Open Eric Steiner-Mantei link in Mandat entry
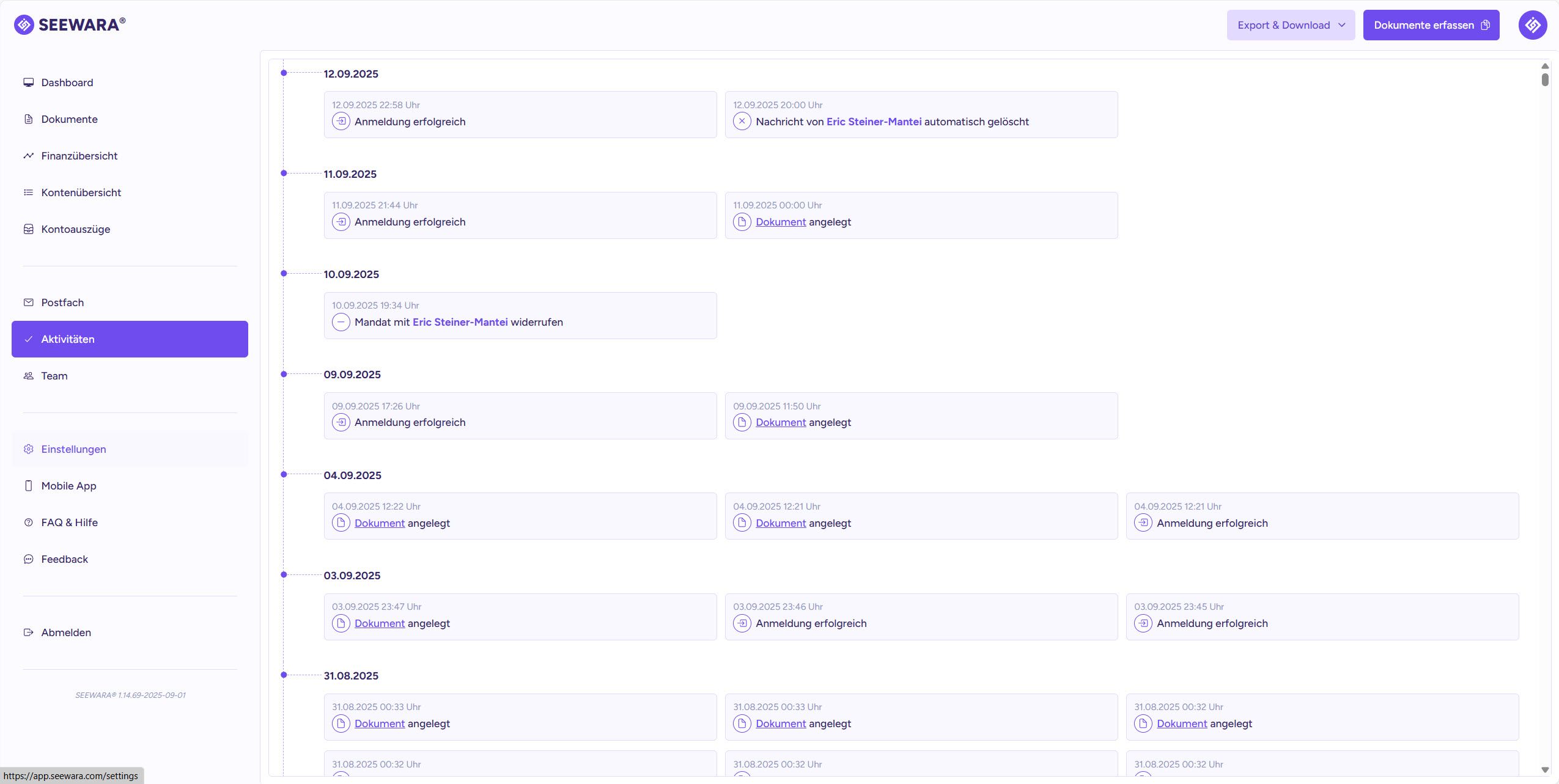 click(x=460, y=322)
